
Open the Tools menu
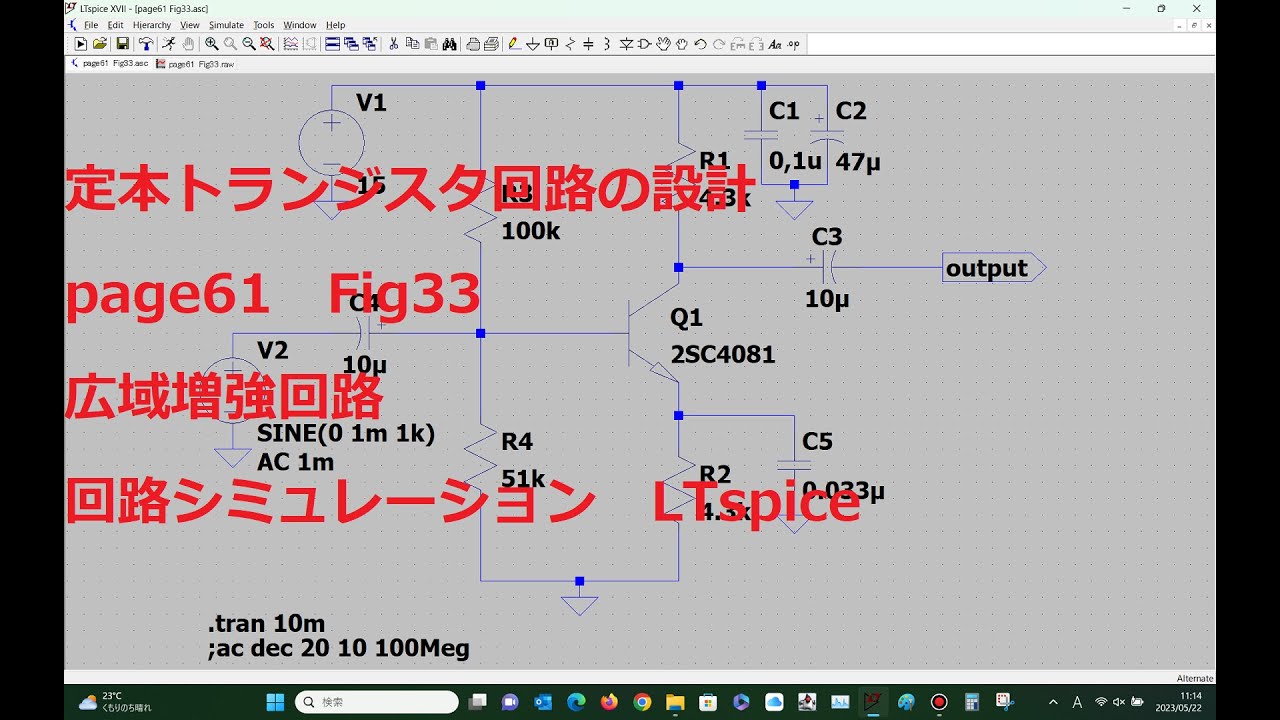264,25
